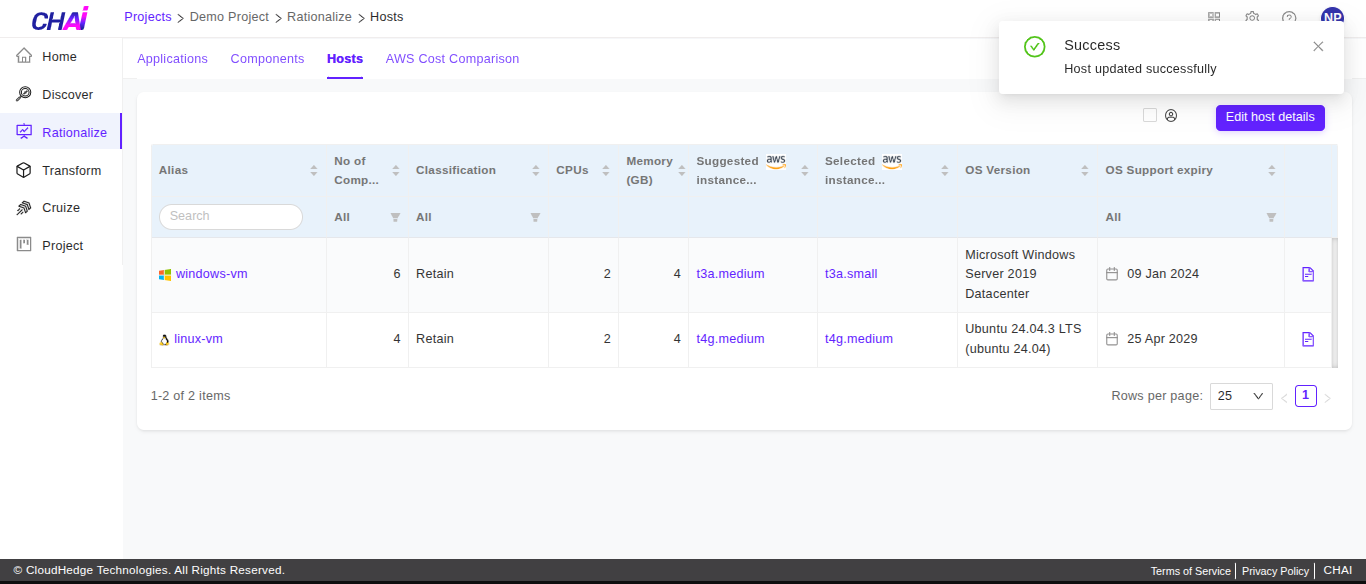Expand the Rows per page dropdown
This screenshot has width=1366, height=584.
point(1241,396)
